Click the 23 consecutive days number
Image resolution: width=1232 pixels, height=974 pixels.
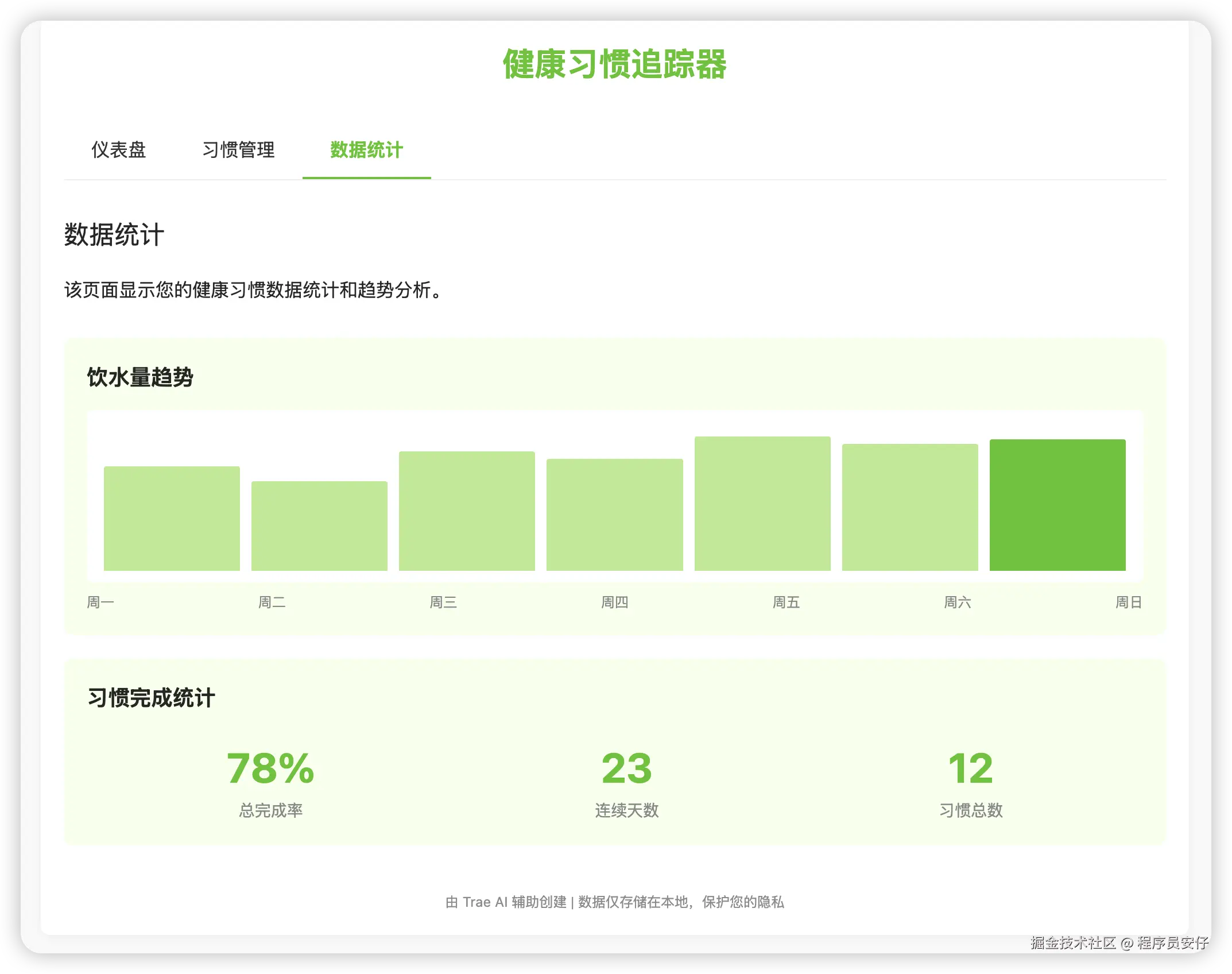[626, 768]
